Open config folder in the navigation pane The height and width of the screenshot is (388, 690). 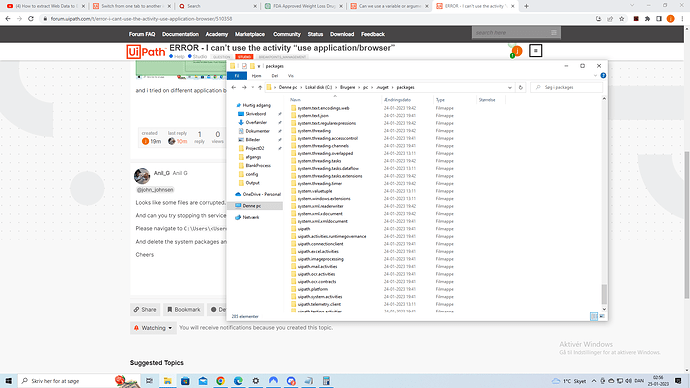pos(251,174)
